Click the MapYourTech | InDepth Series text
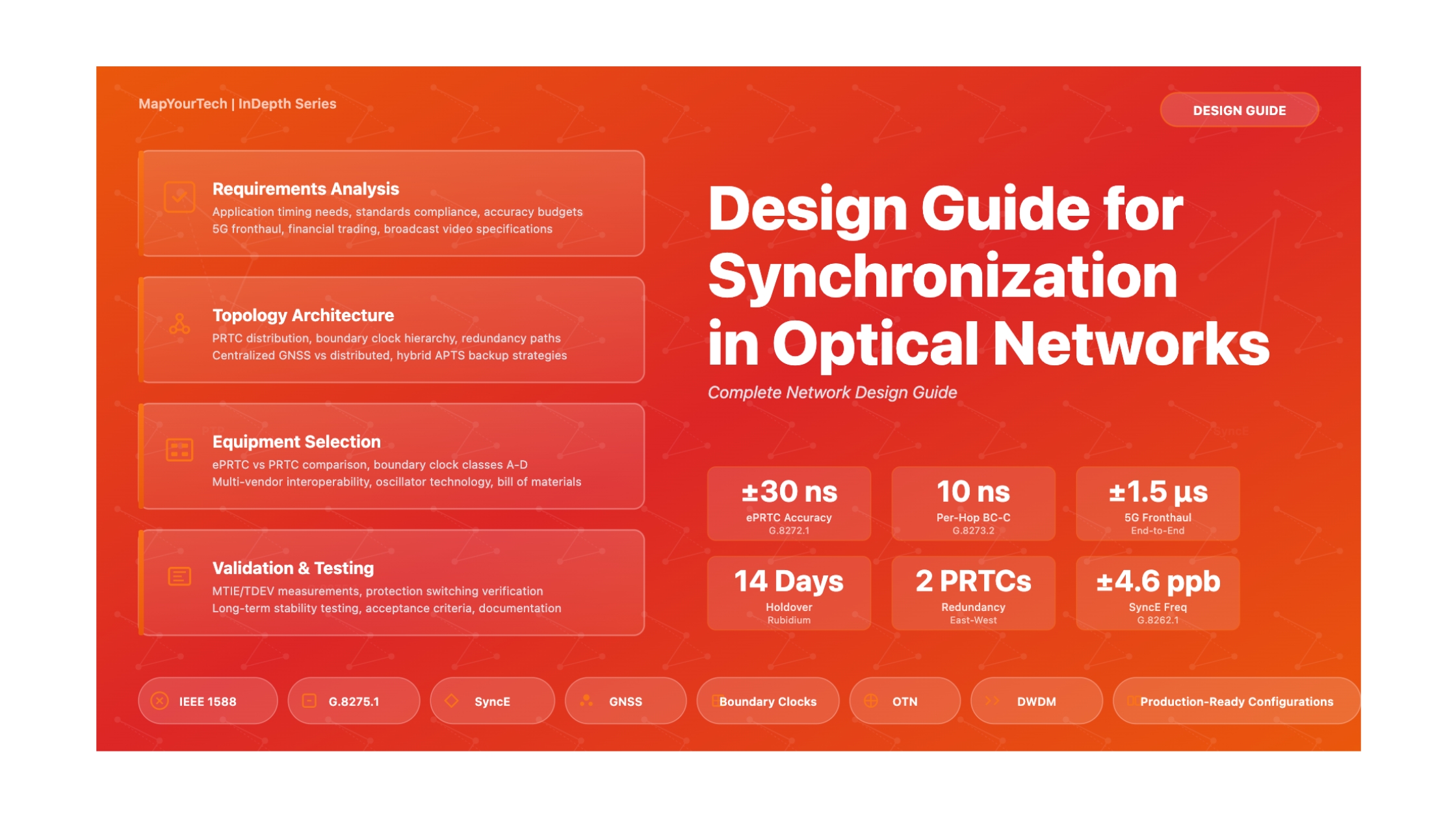The width and height of the screenshot is (1456, 819). [237, 104]
